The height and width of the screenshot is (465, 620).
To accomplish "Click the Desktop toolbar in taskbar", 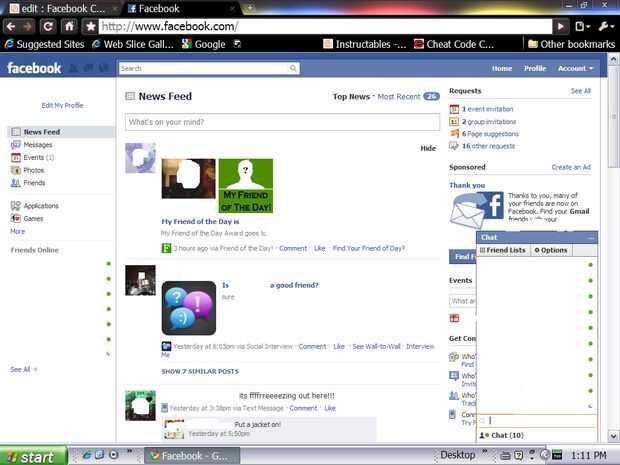I will (x=457, y=455).
